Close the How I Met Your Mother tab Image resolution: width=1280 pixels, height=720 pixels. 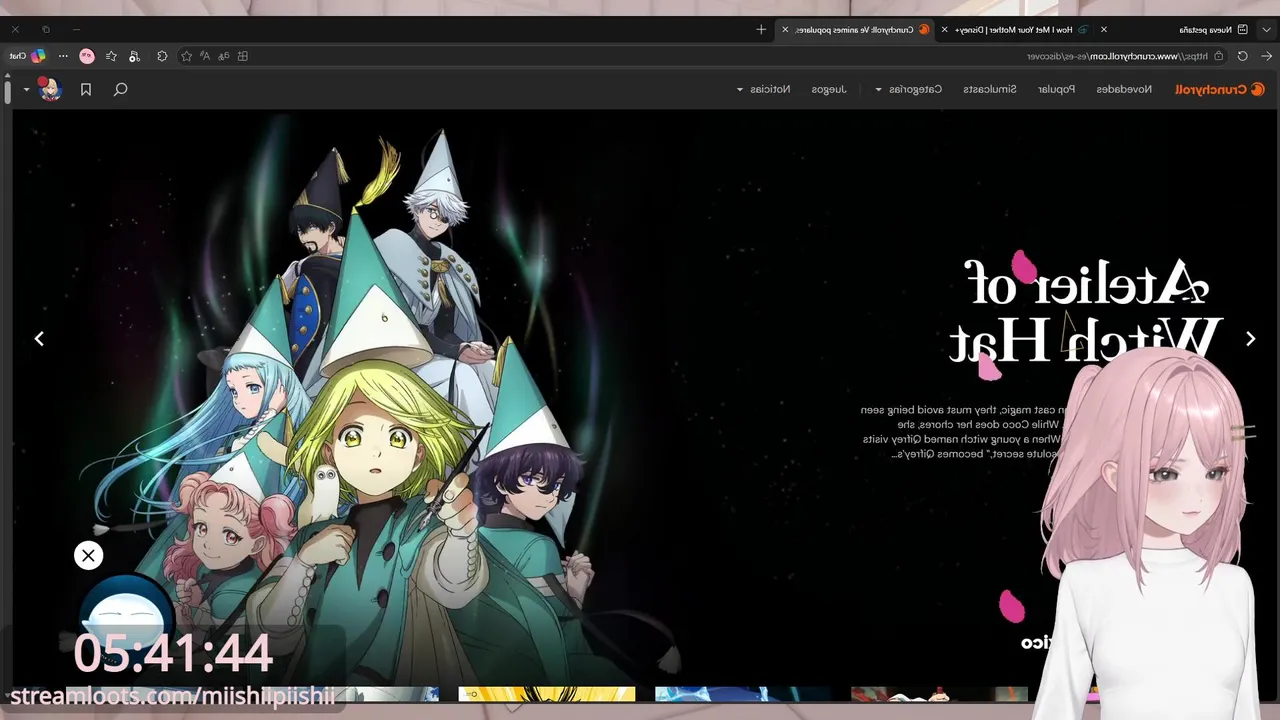tap(944, 29)
